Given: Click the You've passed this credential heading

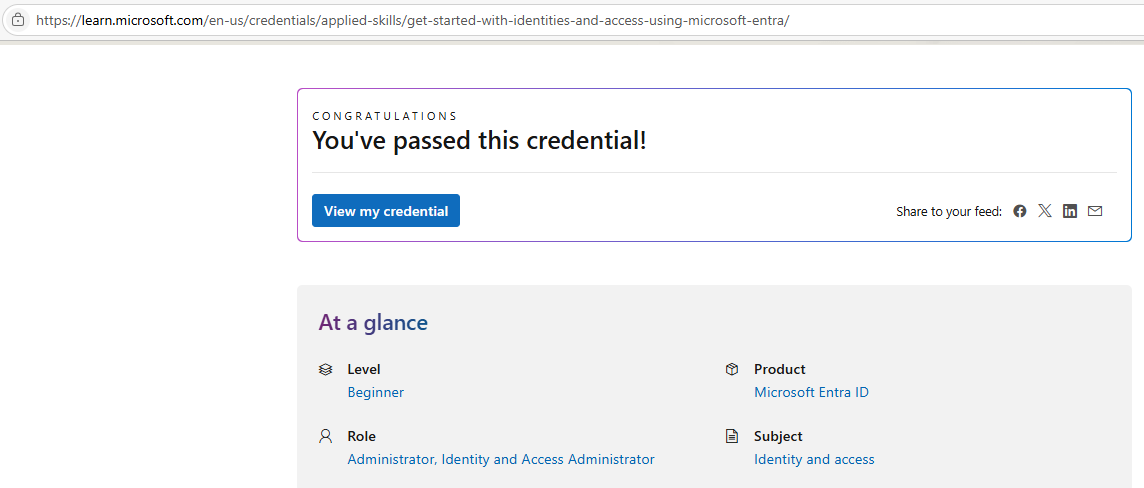Looking at the screenshot, I should 479,140.
